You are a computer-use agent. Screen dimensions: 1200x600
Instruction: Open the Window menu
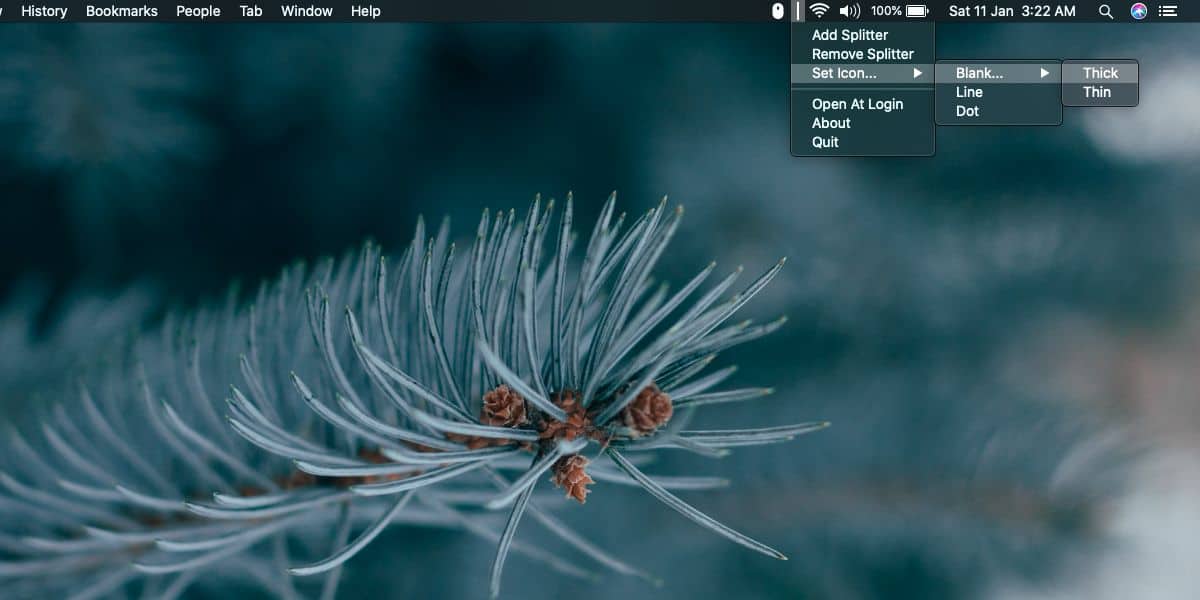click(x=307, y=11)
